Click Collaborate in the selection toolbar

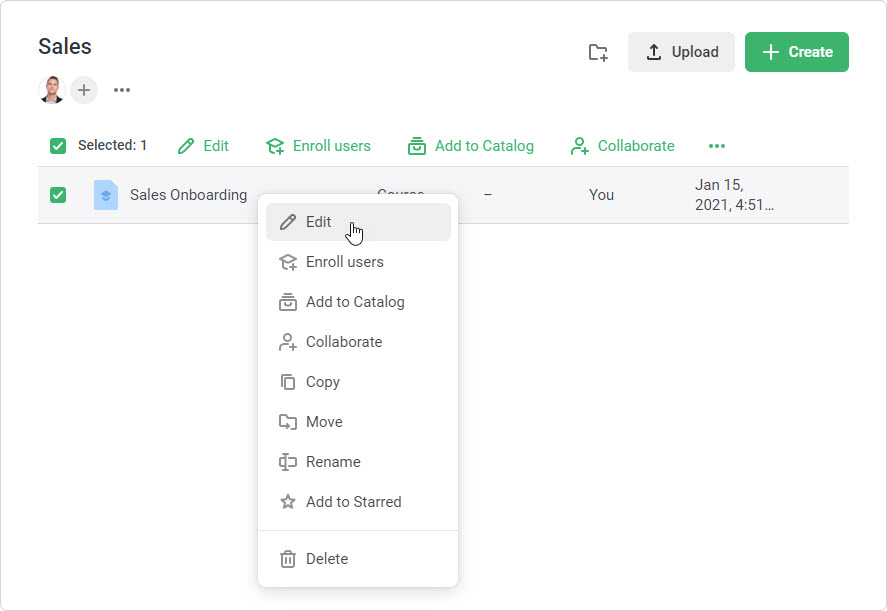pos(622,146)
